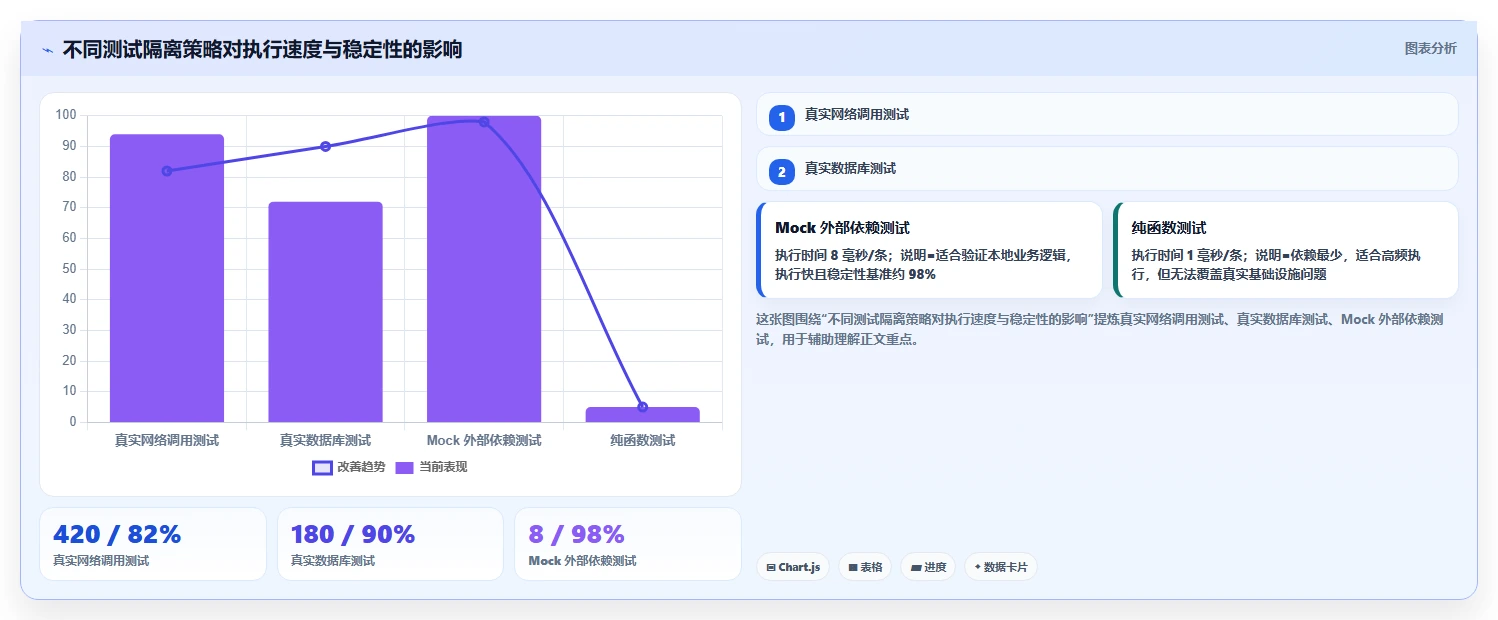Click the trend line point above 纯函数测试
The width and height of the screenshot is (1498, 620).
(642, 407)
